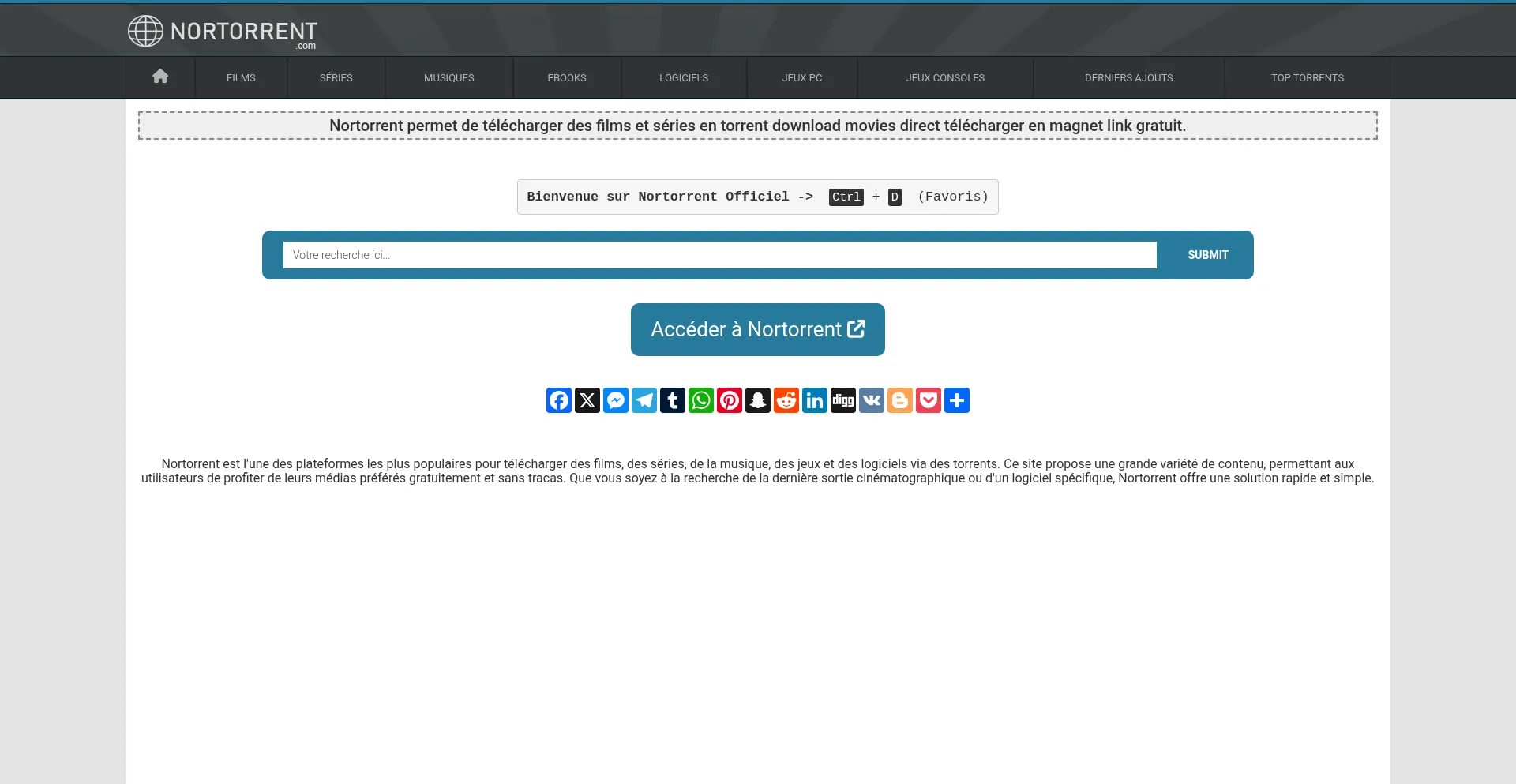Viewport: 1516px width, 784px height.
Task: Share on Pinterest
Action: 730,400
